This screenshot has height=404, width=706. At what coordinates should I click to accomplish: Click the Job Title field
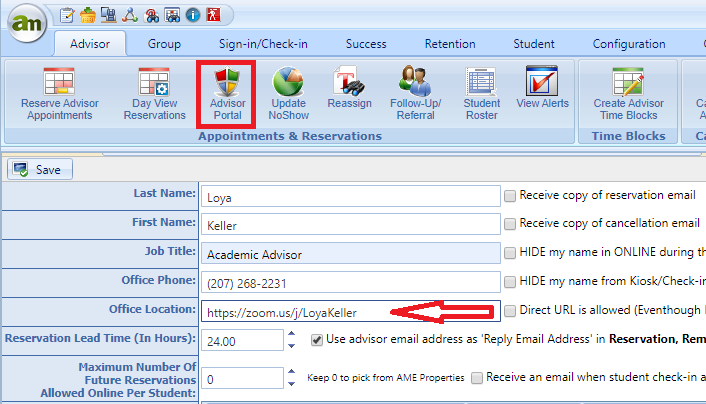pyautogui.click(x=351, y=253)
